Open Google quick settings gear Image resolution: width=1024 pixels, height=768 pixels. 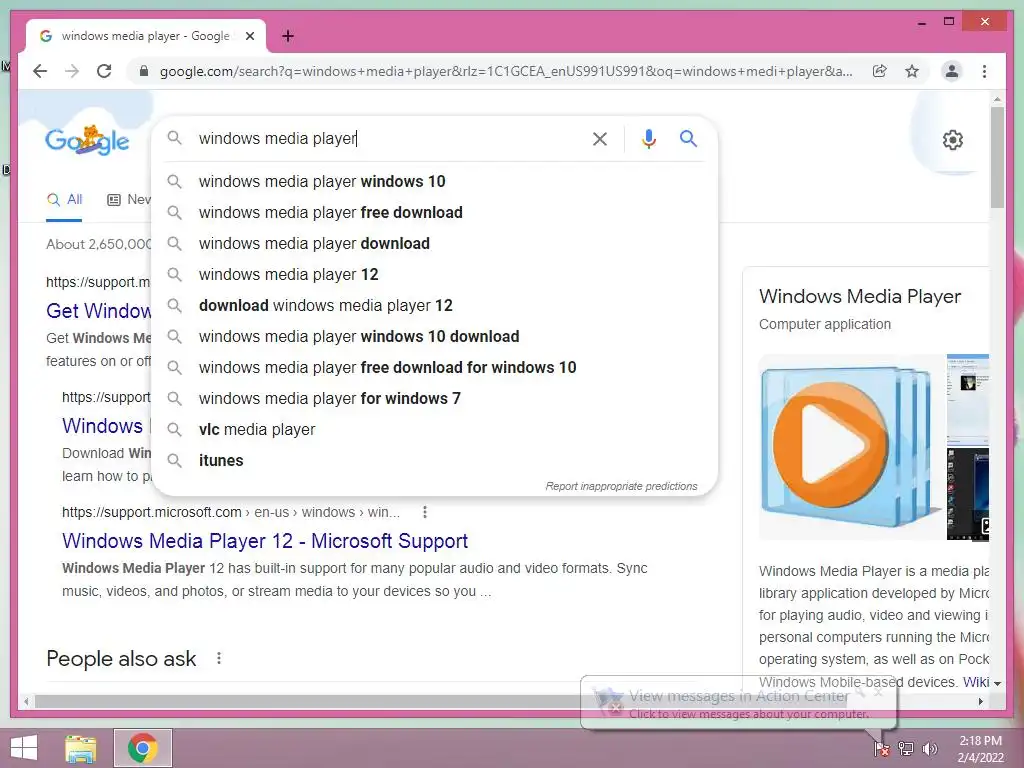(953, 140)
